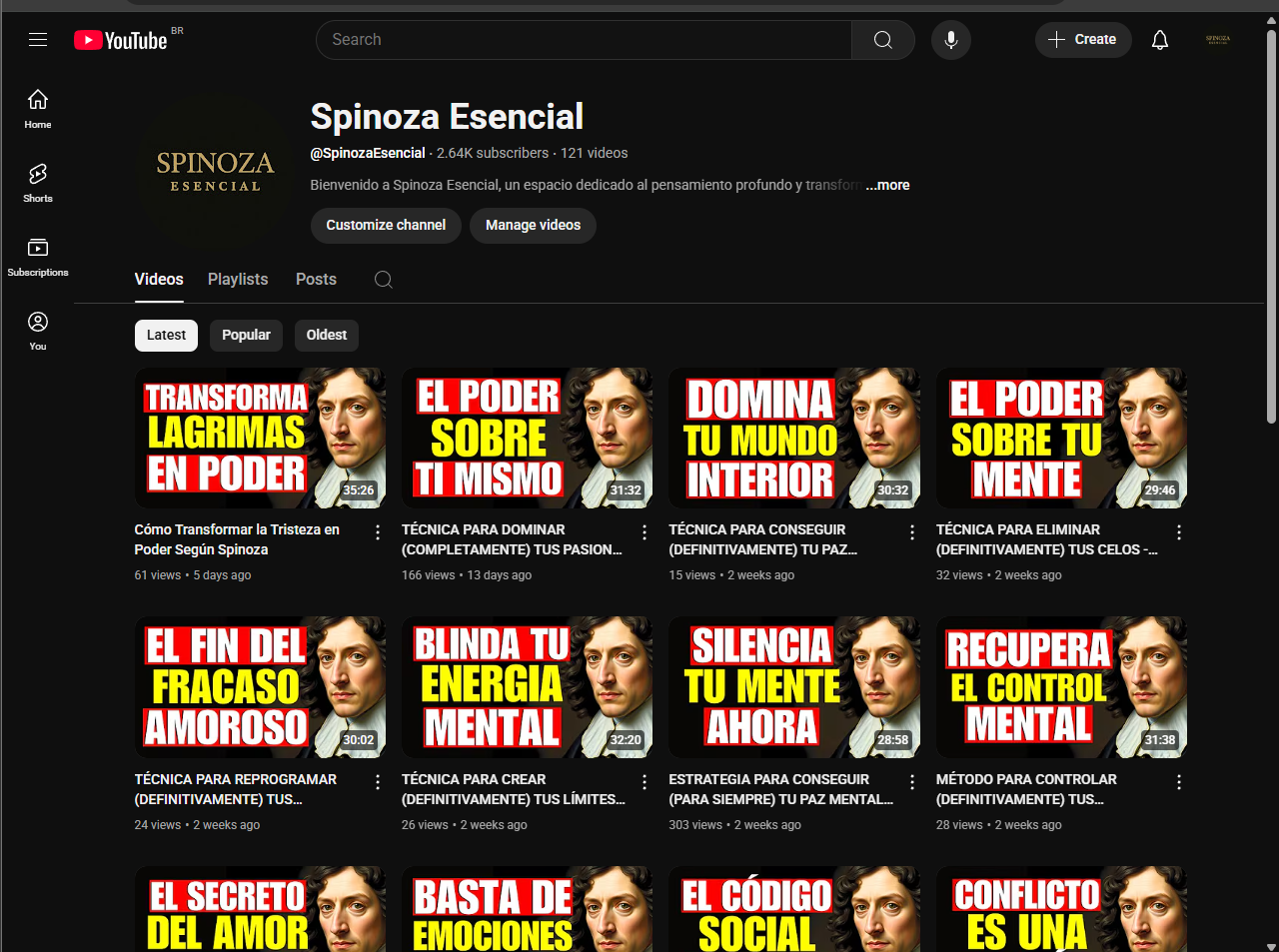Play SILENCIA TU MENTE AHORA thumbnail

794,687
